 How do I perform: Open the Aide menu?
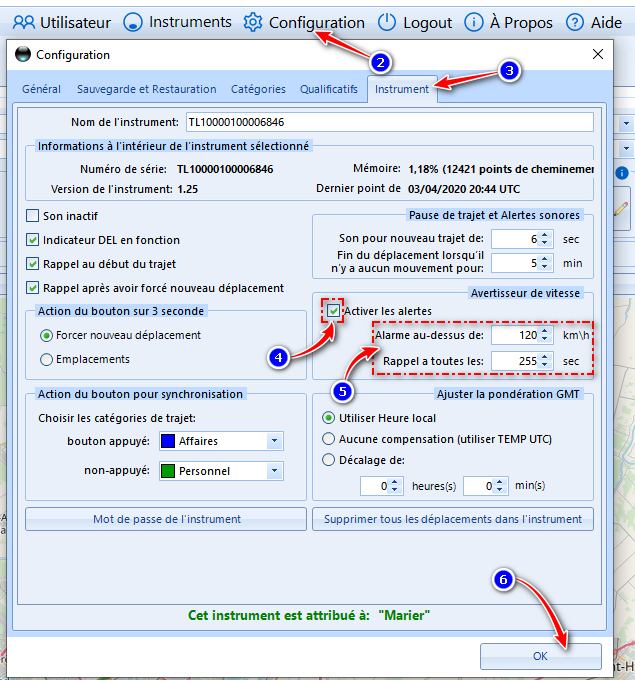click(x=594, y=22)
